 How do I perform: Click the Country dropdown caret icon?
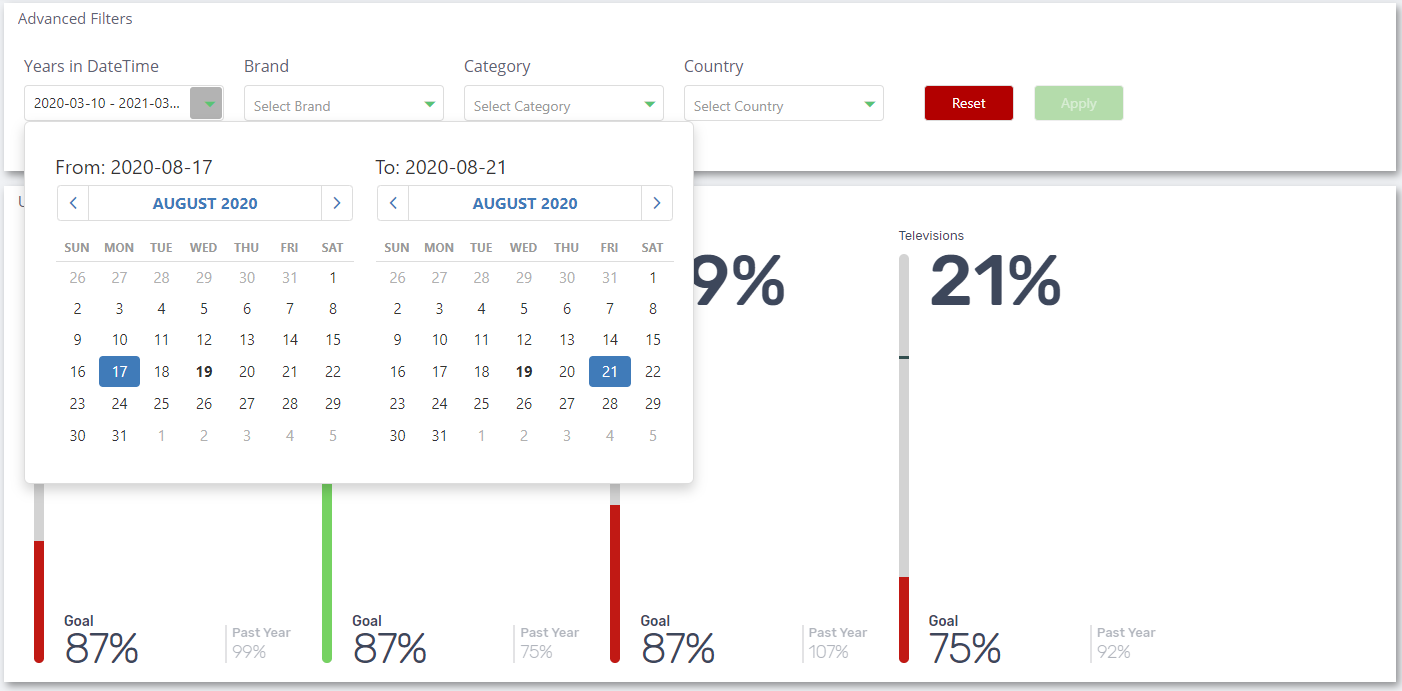[868, 103]
